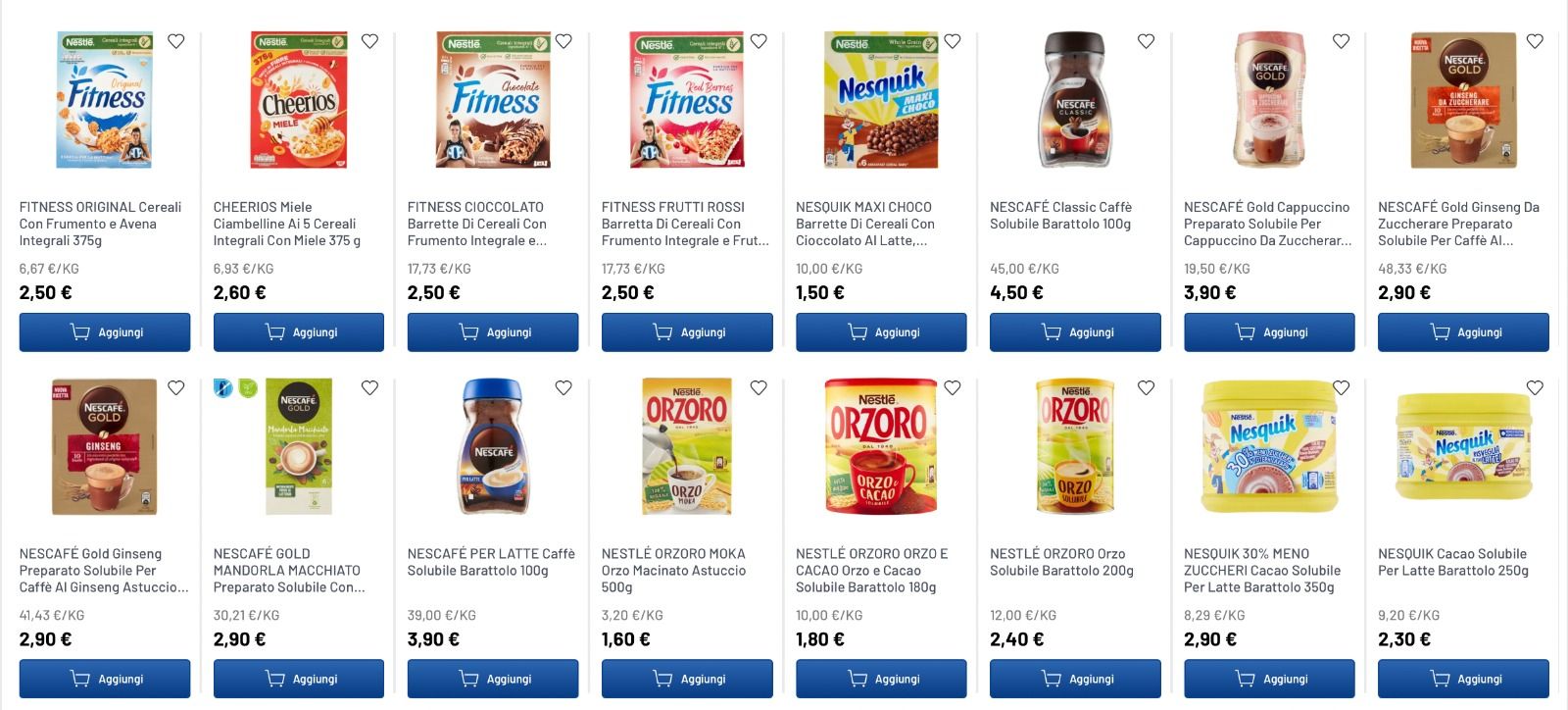The image size is (1568, 710).
Task: Click the cart icon on NESCAFÉ PER LATTE Aggiungi button
Action: (466, 678)
